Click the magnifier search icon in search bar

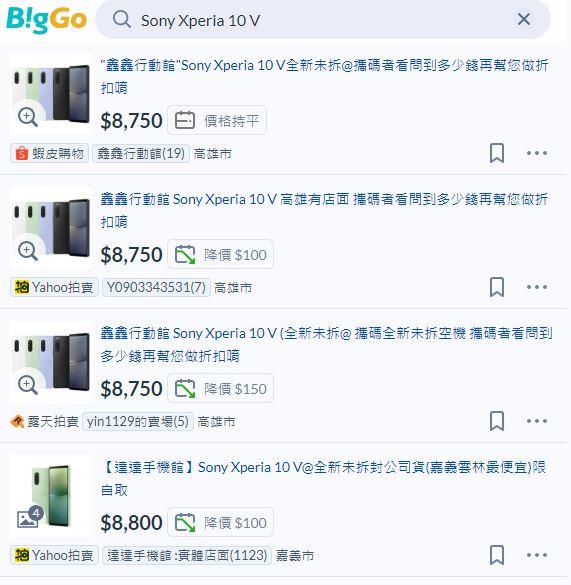[122, 19]
